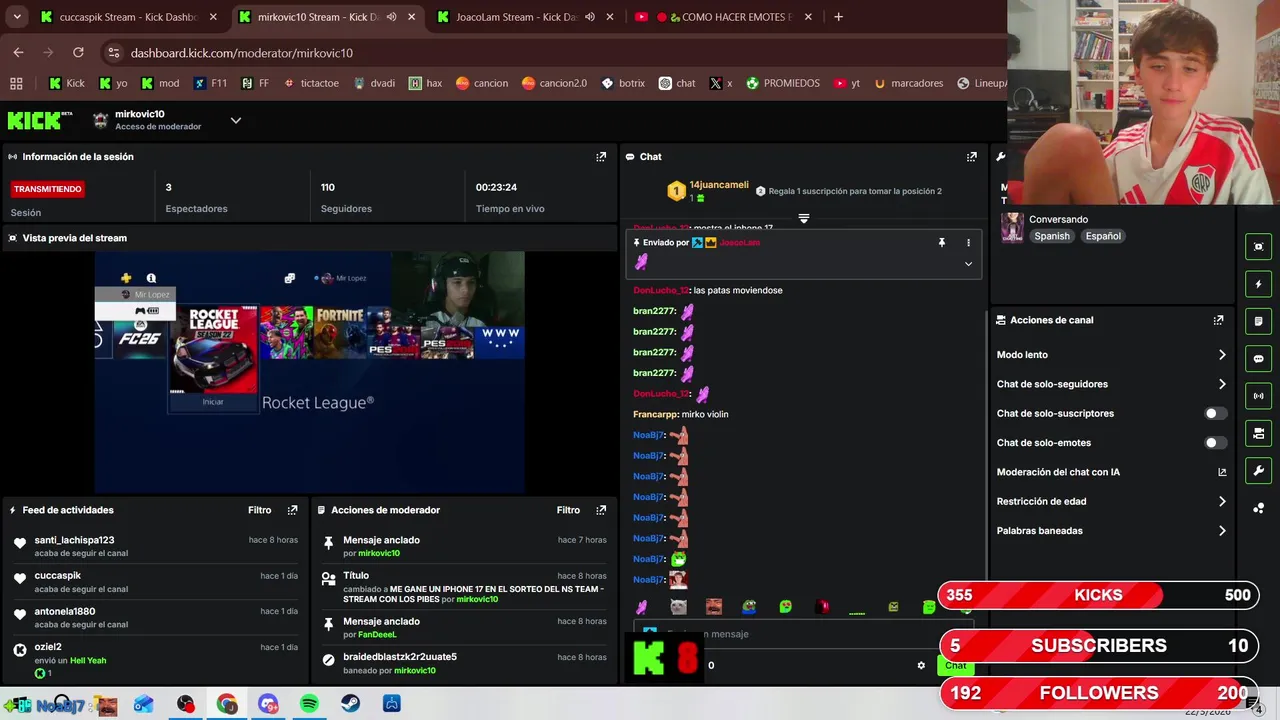
Task: Pop out the Acciones de canal panel
Action: click(1218, 320)
